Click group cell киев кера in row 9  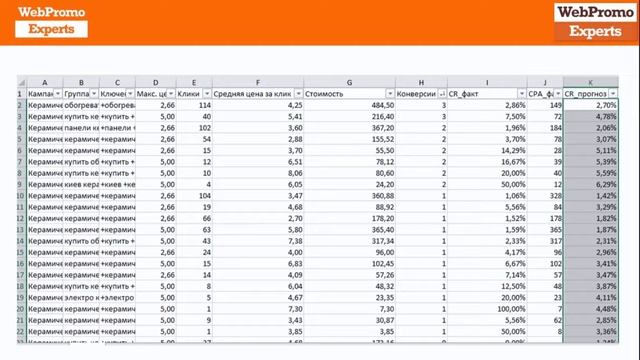81,184
